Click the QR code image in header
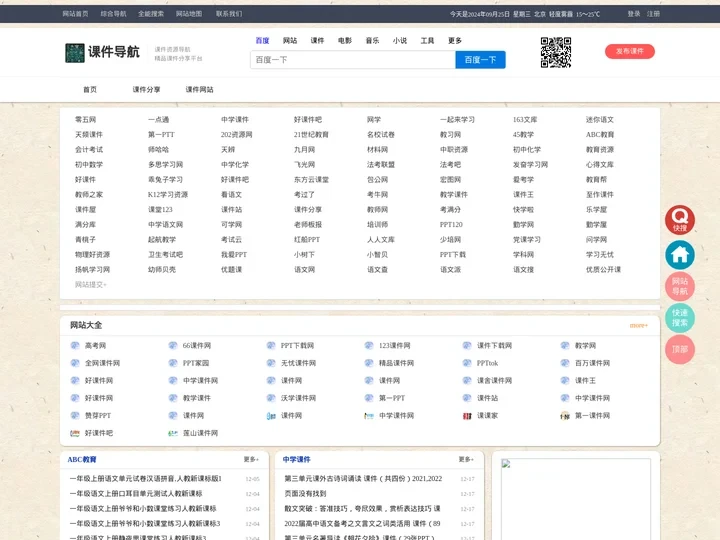 pyautogui.click(x=556, y=52)
